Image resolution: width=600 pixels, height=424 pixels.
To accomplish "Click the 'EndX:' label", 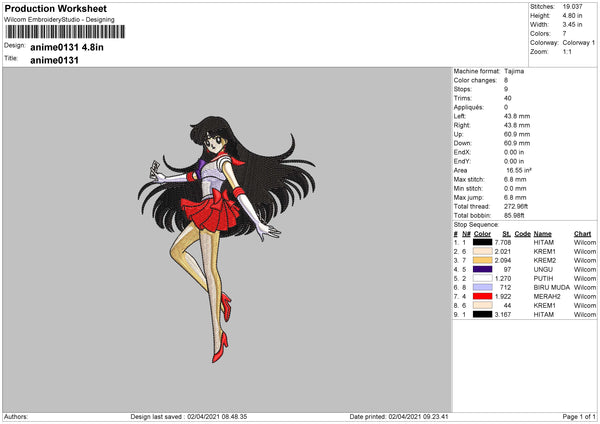I will 462,152.
